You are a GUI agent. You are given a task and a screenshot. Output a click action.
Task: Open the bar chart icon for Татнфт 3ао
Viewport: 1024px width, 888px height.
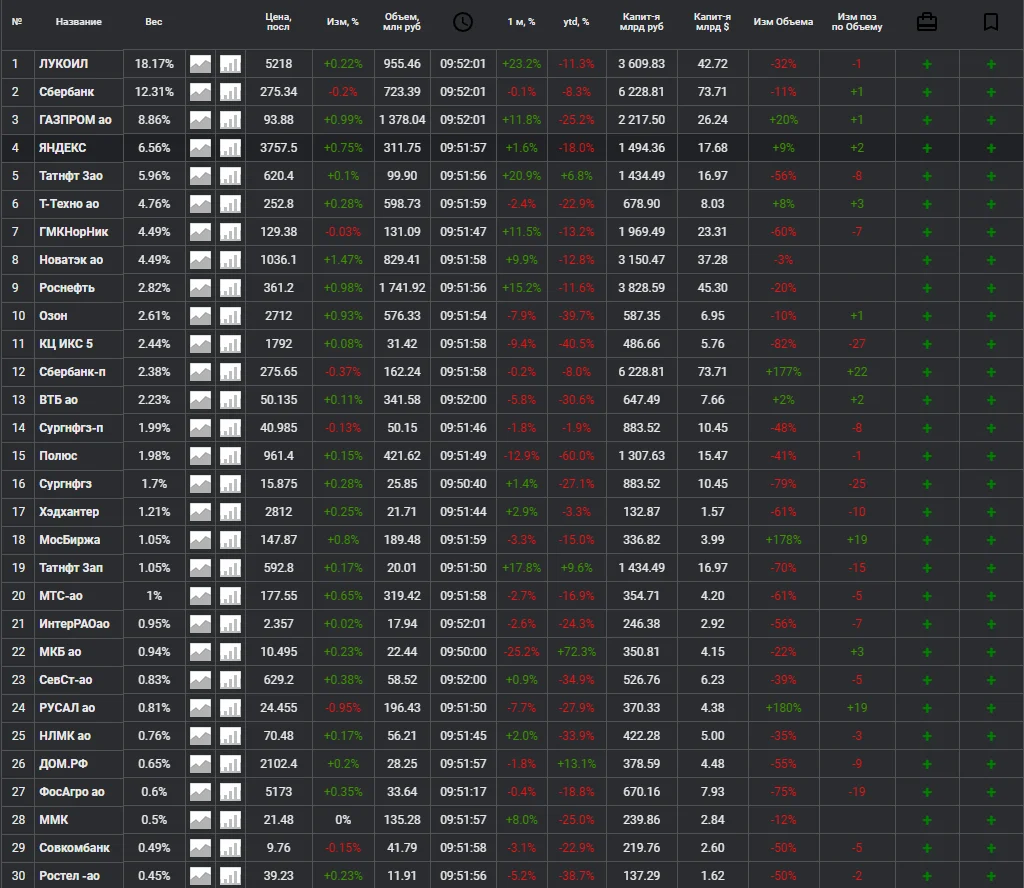click(231, 176)
